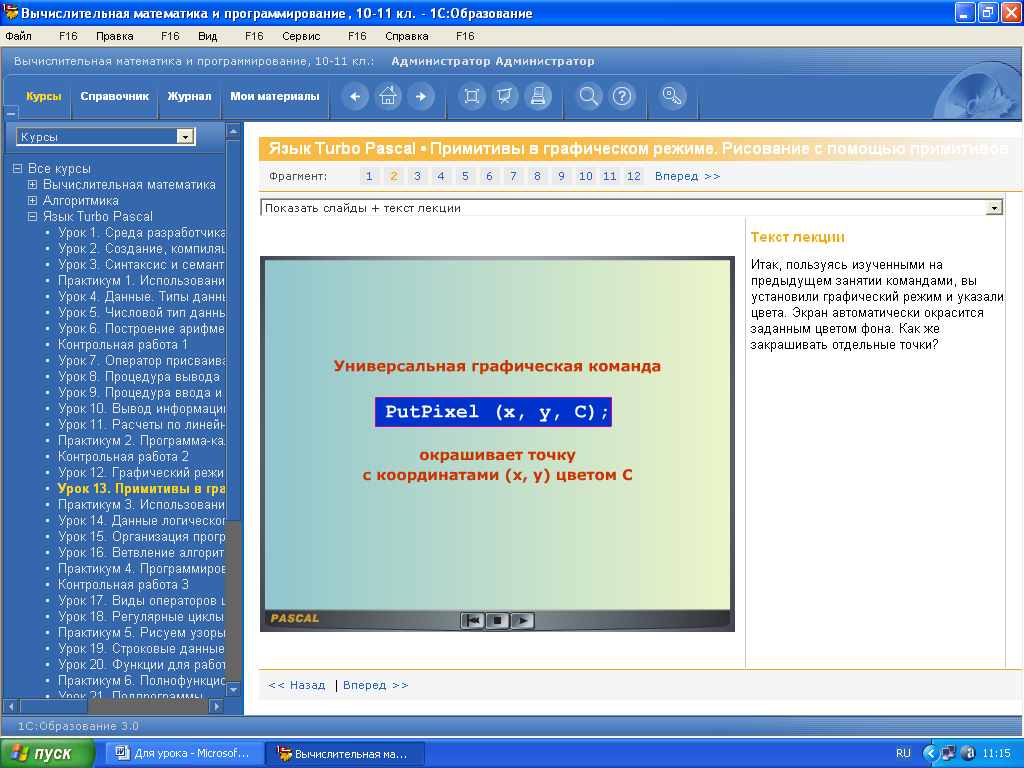Go to fragment 8
Screen dimensions: 1024x768
[x=537, y=176]
